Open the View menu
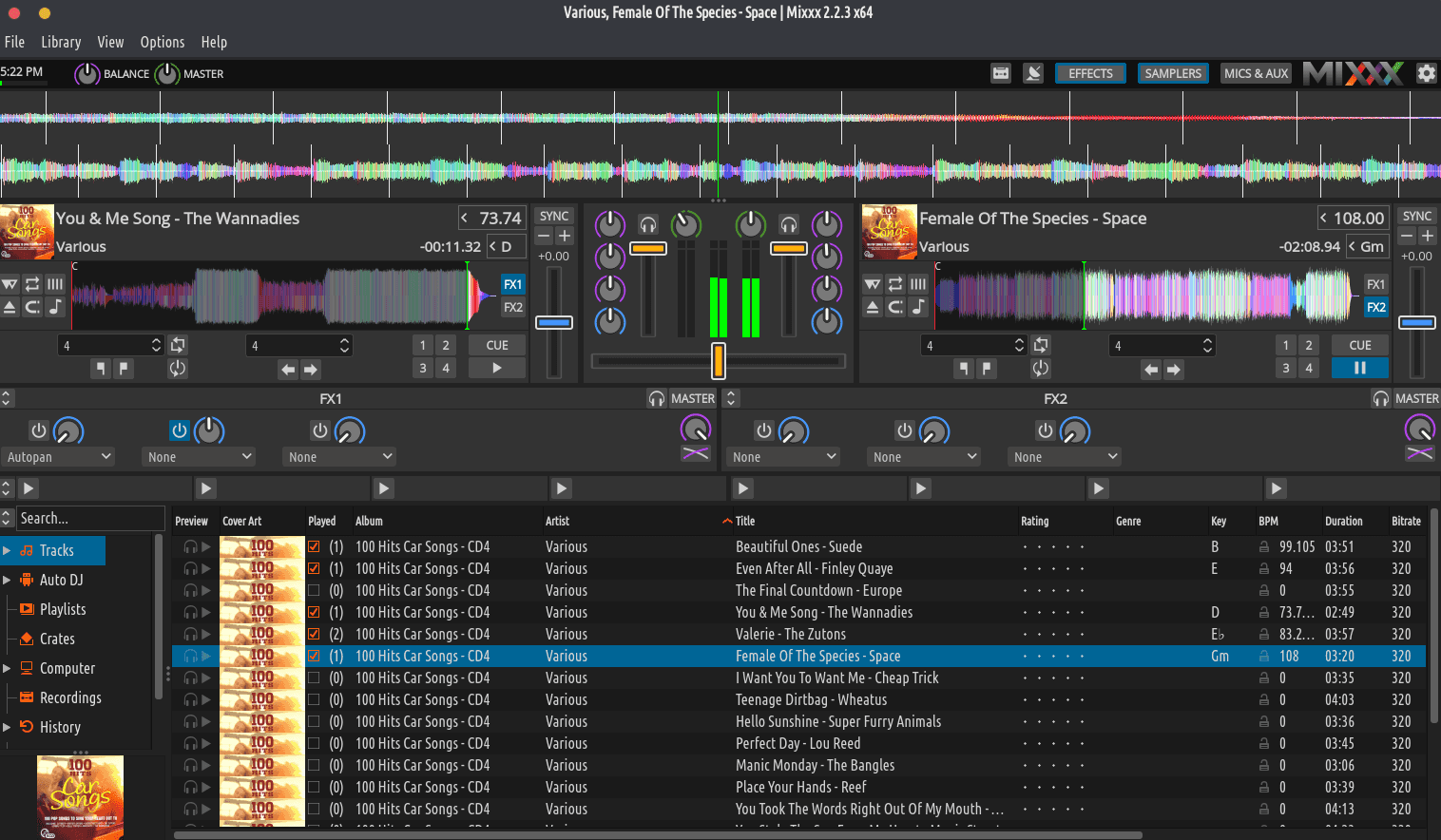Viewport: 1441px width, 840px height. click(x=110, y=42)
